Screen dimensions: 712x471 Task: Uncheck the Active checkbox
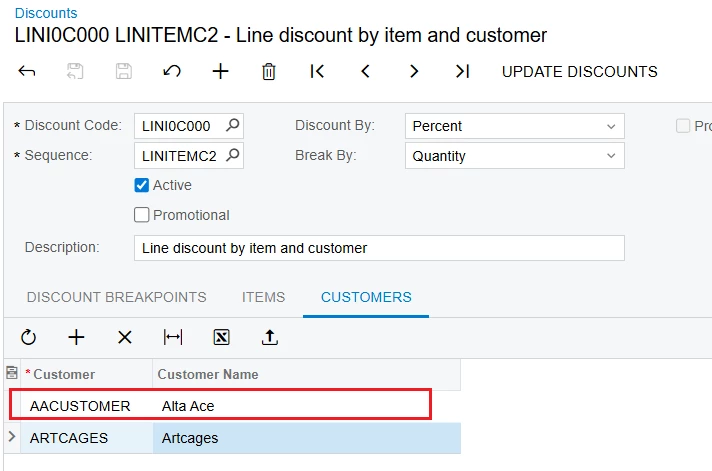(142, 185)
